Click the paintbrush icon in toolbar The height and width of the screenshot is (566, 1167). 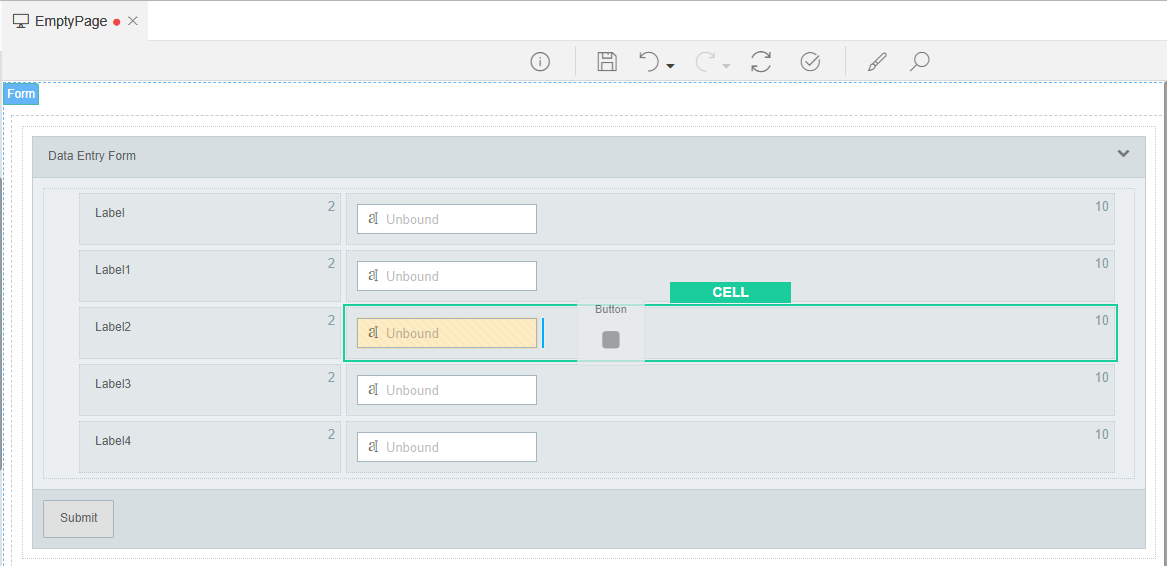pos(876,62)
